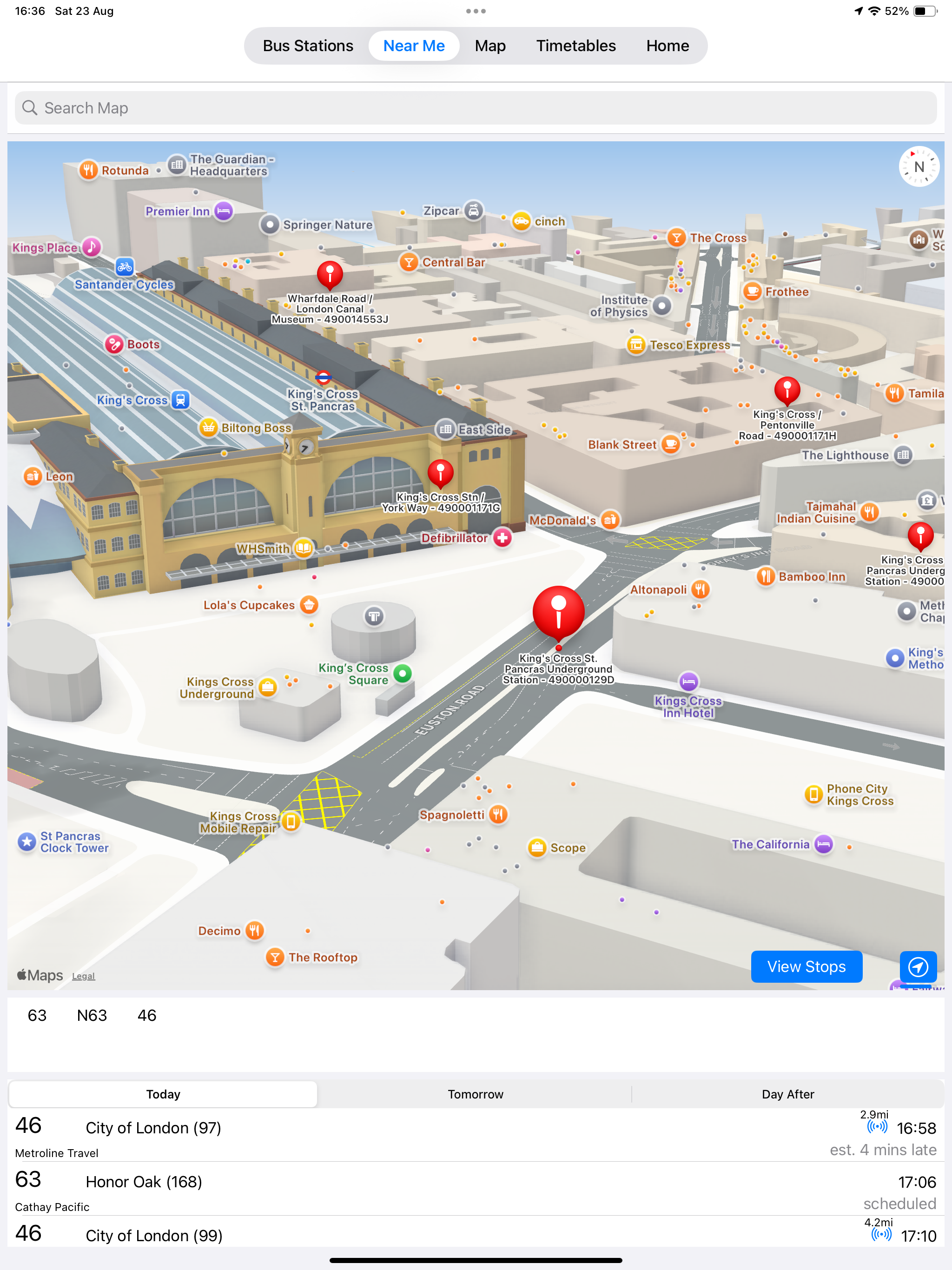The width and height of the screenshot is (952, 1270).
Task: Tap the Underground roundel icon
Action: click(323, 377)
